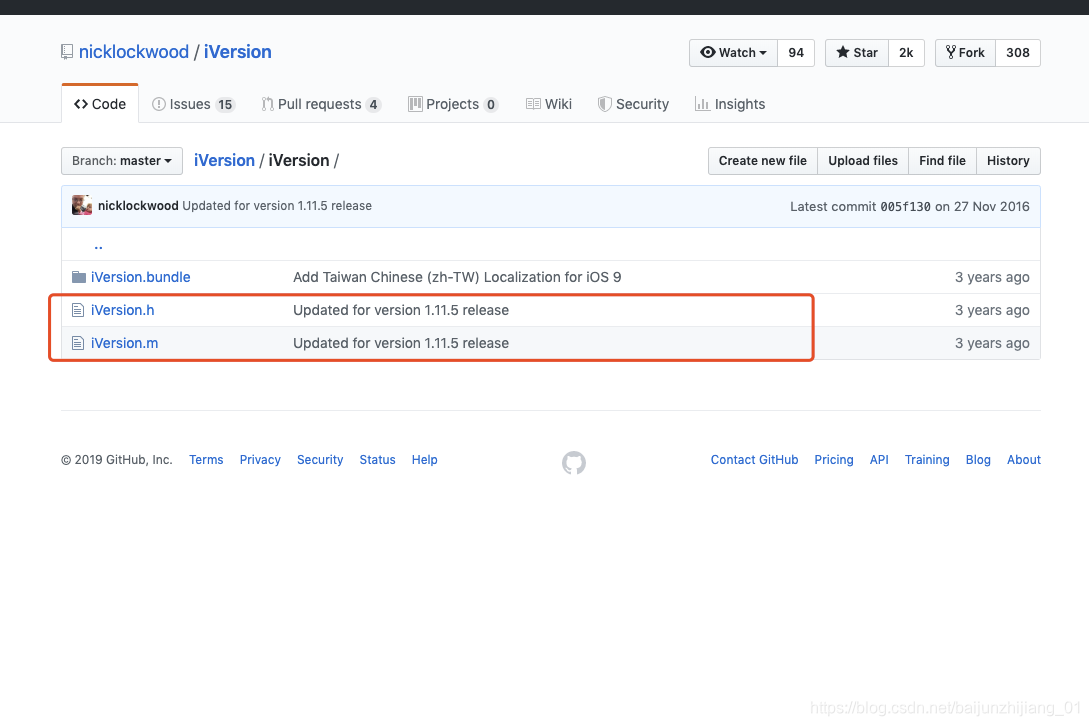This screenshot has height=726, width=1089.
Task: Click the footer Help link
Action: [x=424, y=460]
